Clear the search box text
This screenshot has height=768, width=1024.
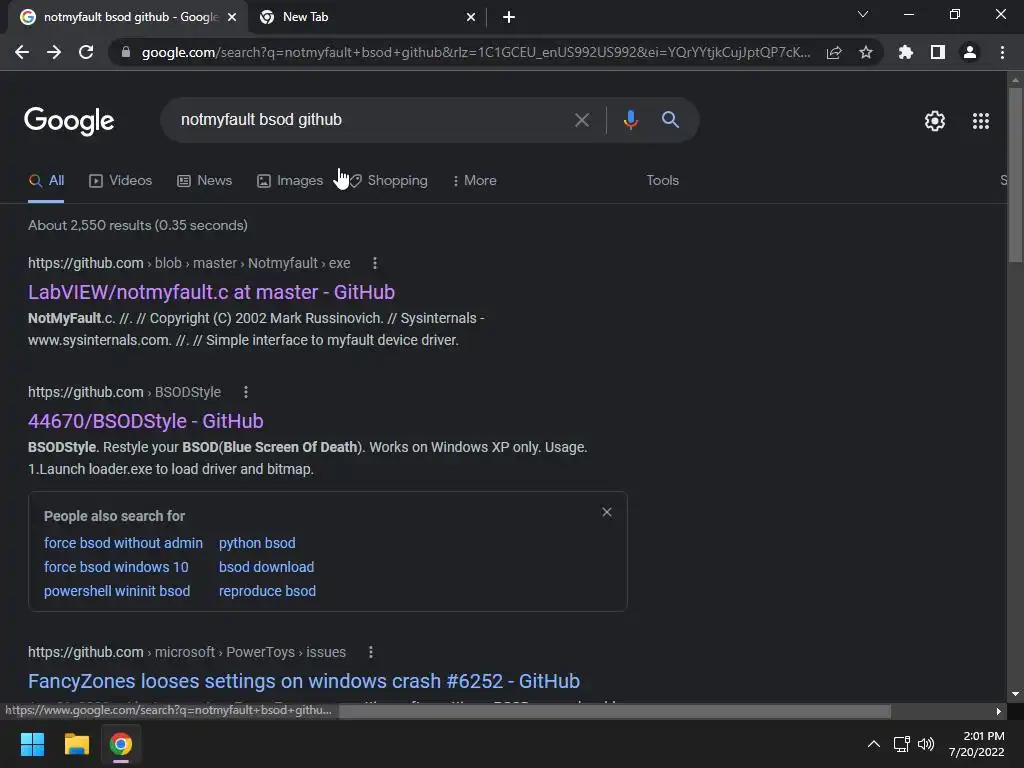[x=581, y=120]
